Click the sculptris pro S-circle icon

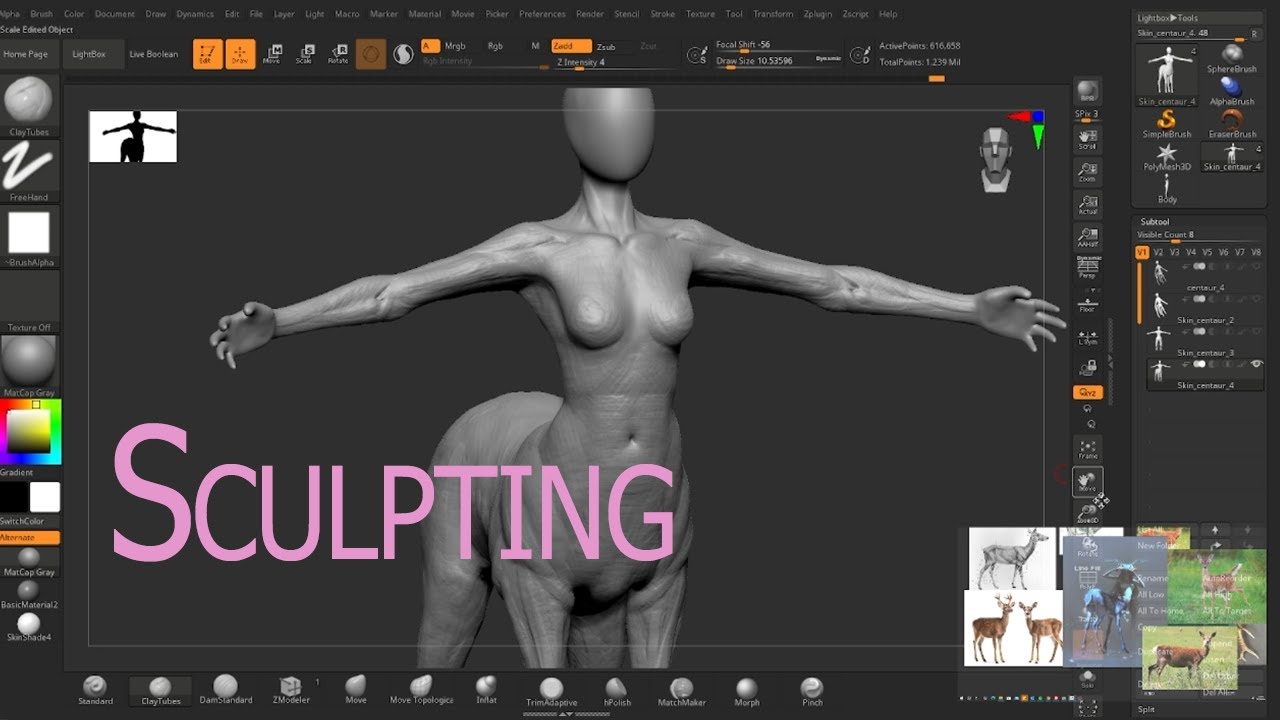click(x=403, y=54)
